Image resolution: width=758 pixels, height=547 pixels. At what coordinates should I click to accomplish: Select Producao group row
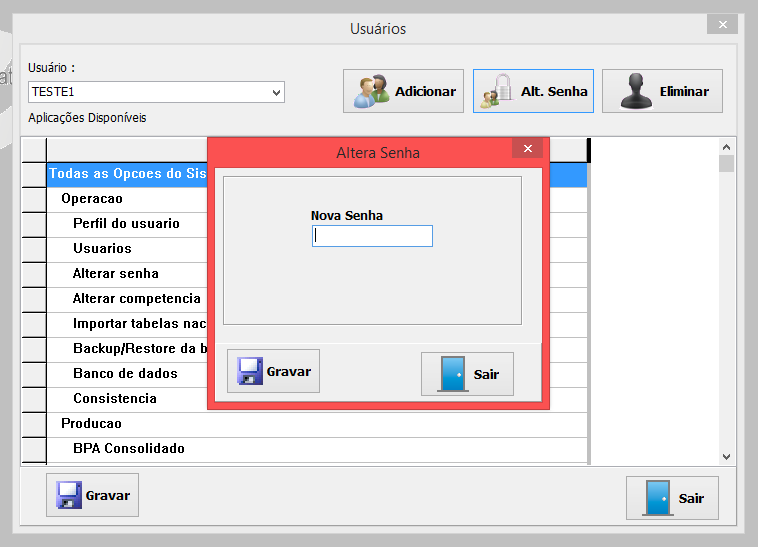tap(91, 423)
